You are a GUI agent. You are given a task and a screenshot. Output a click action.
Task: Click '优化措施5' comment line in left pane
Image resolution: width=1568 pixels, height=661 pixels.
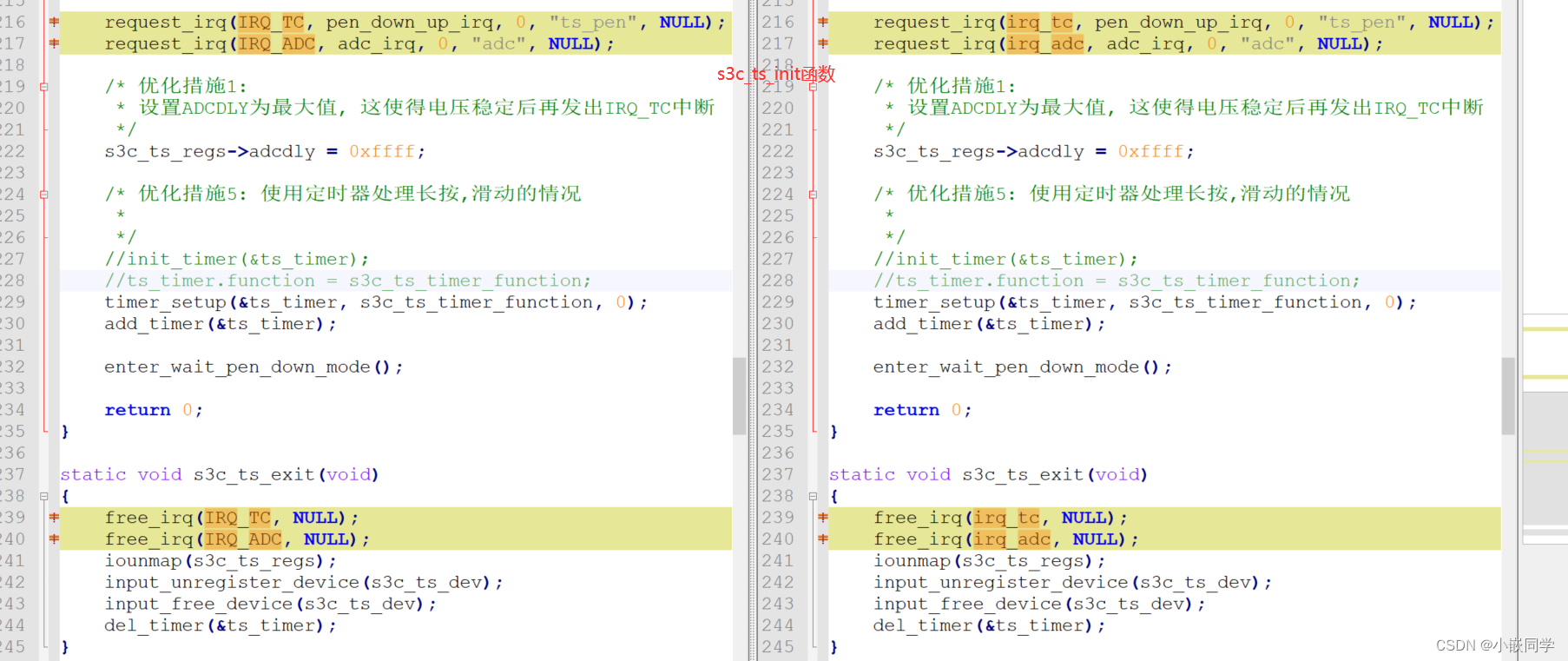tap(343, 194)
